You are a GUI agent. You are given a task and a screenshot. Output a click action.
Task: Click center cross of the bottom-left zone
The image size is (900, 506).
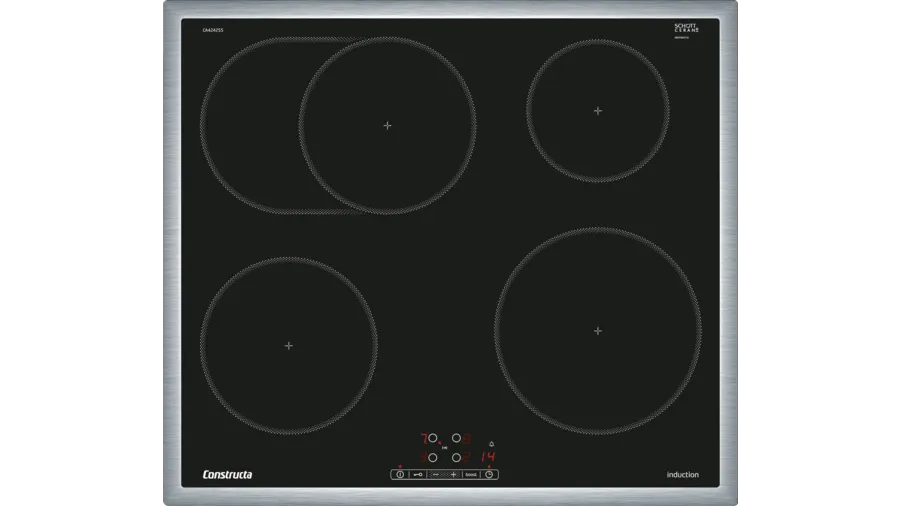pyautogui.click(x=289, y=345)
